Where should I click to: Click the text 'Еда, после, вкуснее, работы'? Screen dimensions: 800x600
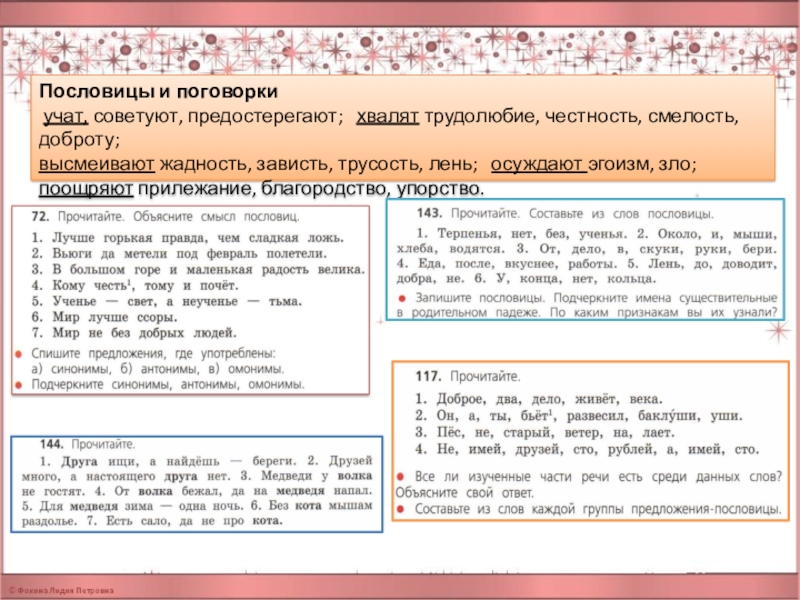point(517,264)
